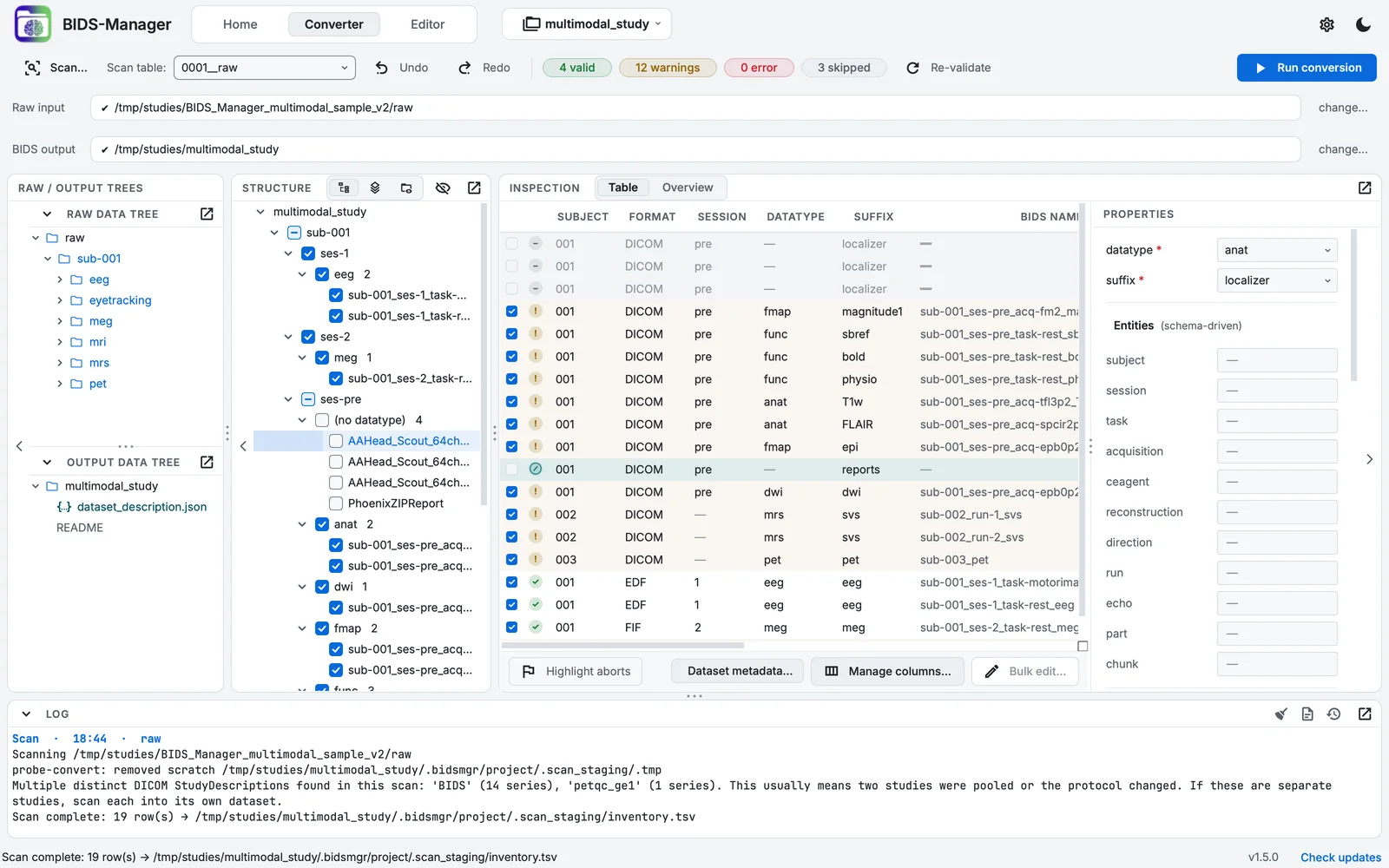Pop out the Log panel
The height and width of the screenshot is (868, 1389).
(1365, 713)
